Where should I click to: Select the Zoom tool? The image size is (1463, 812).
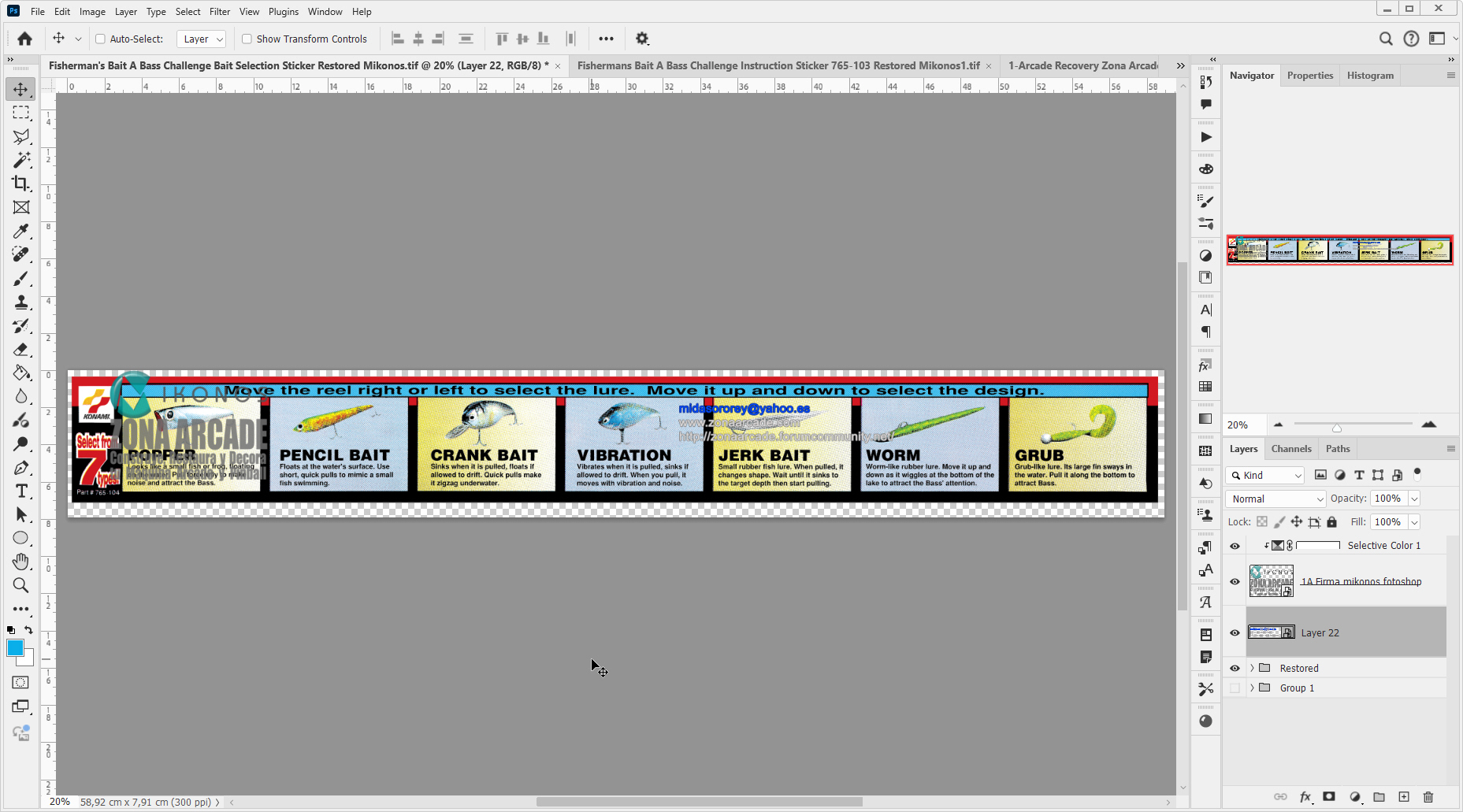point(21,585)
